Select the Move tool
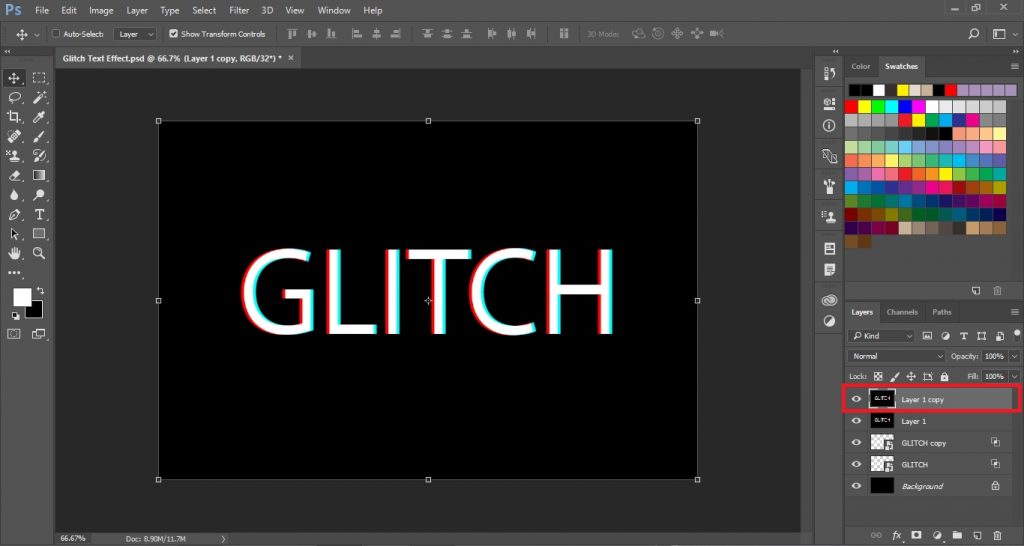 tap(14, 78)
